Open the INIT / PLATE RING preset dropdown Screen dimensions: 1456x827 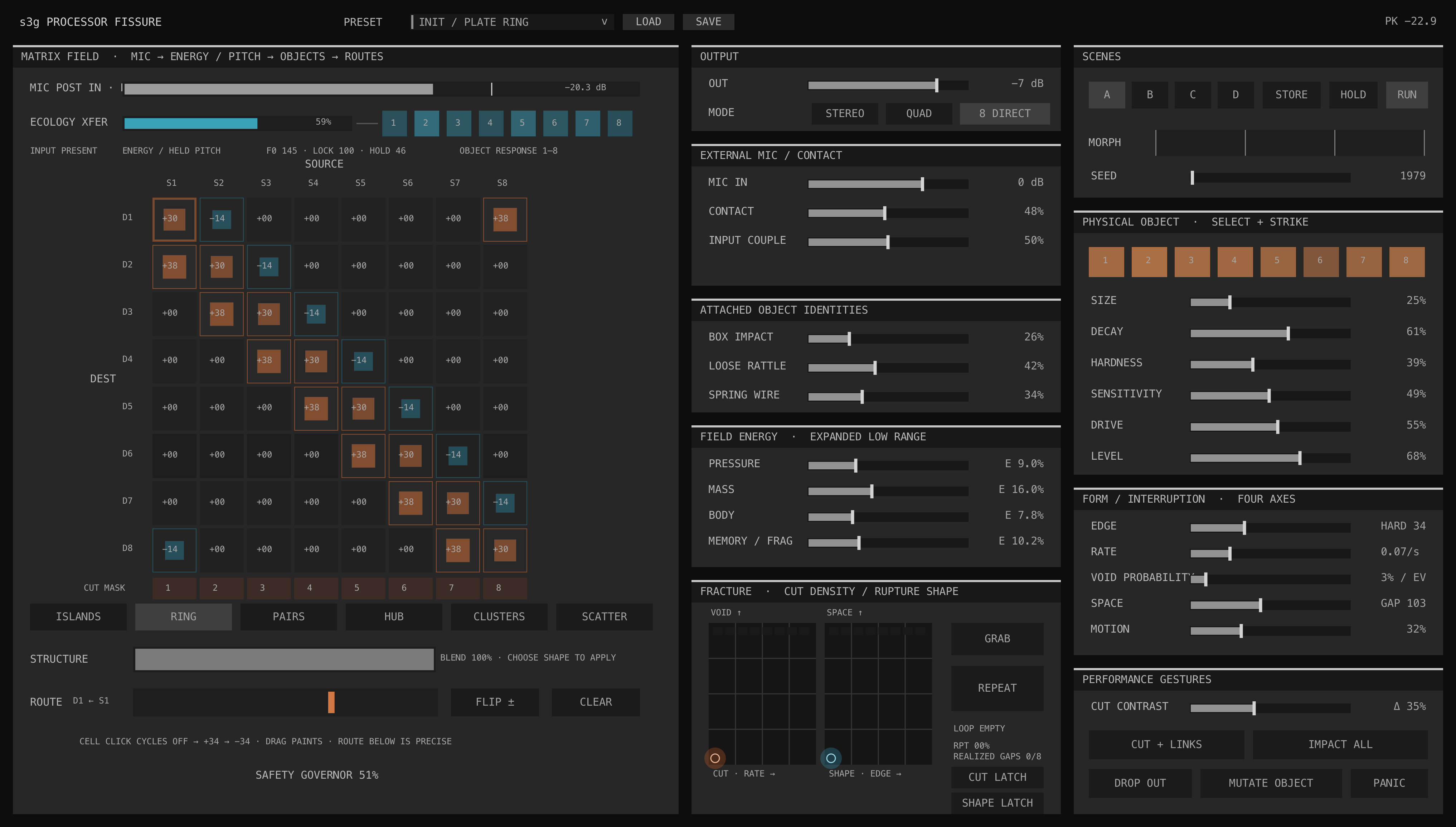(512, 21)
